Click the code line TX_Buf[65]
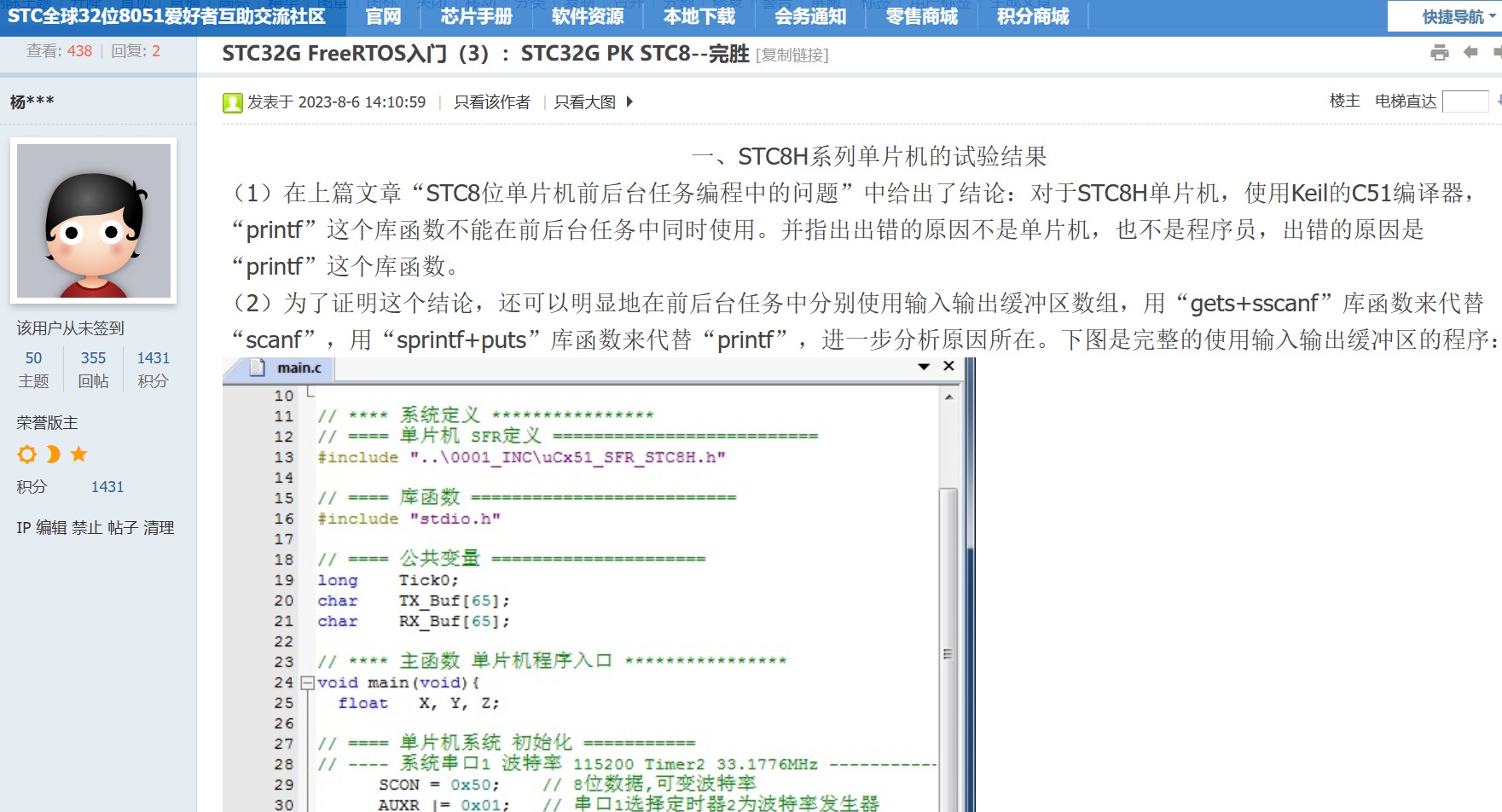This screenshot has width=1502, height=812. (414, 601)
